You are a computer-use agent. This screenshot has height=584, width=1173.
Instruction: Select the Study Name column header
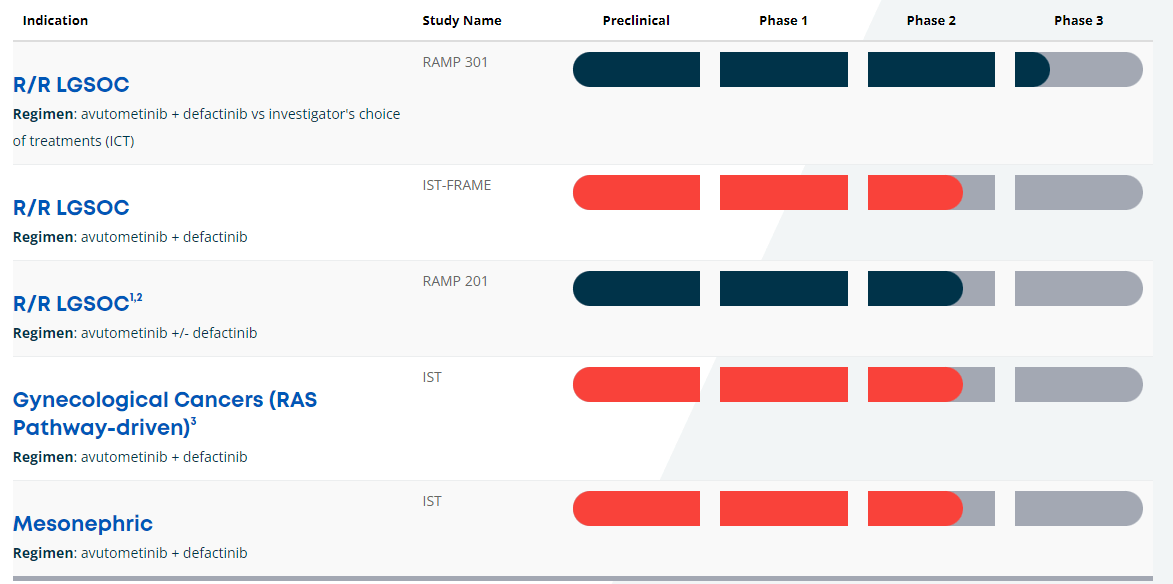(x=462, y=21)
